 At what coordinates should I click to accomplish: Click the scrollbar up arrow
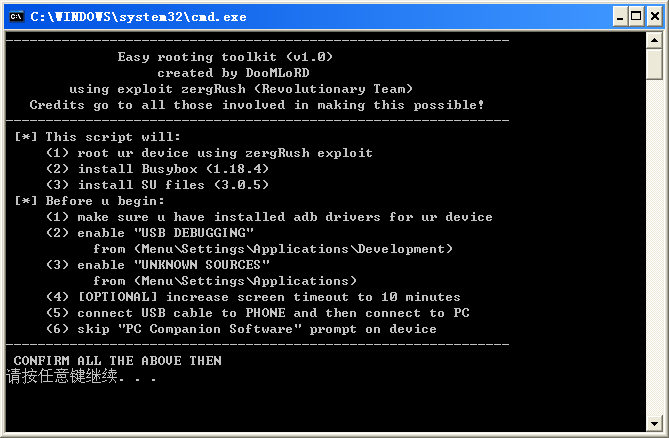(654, 40)
